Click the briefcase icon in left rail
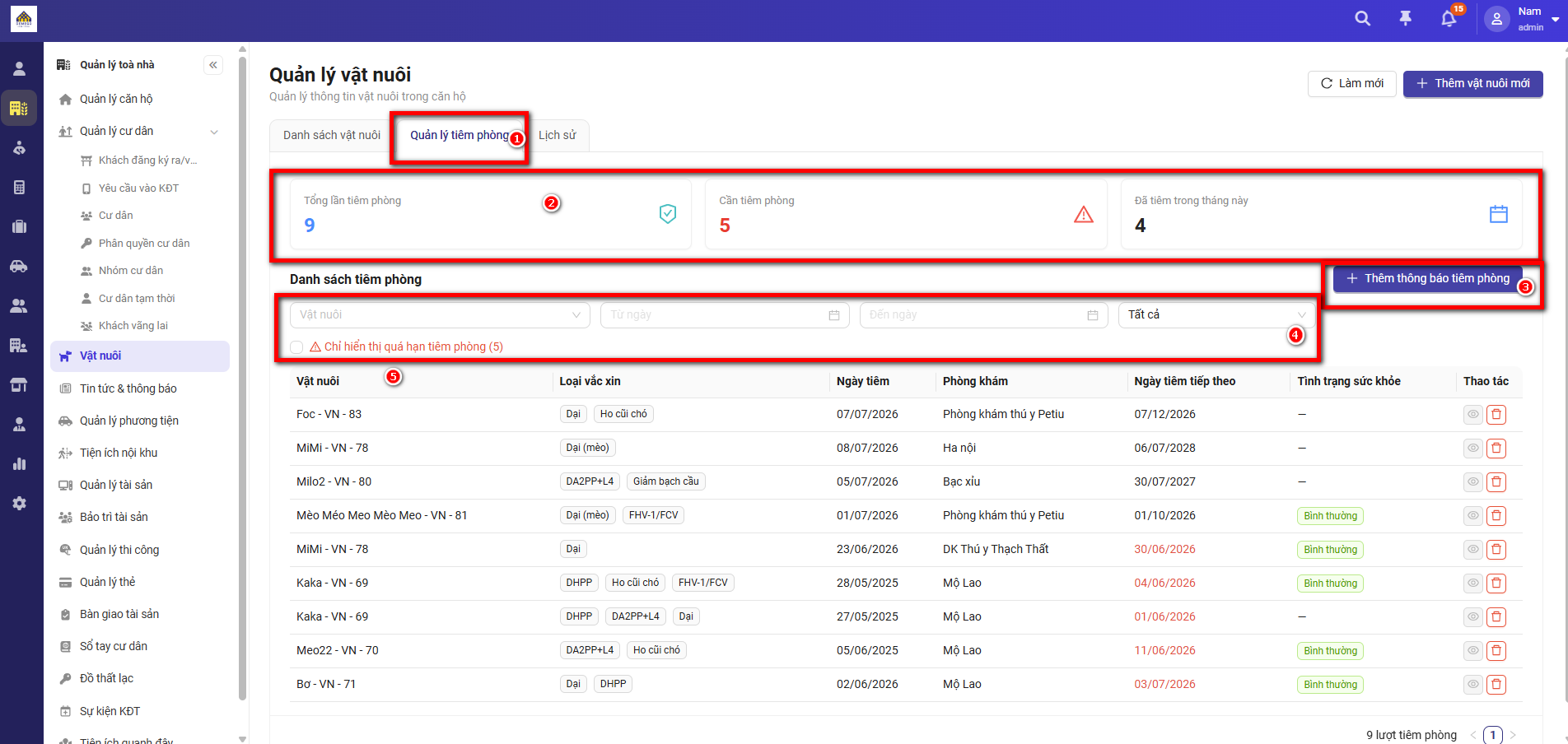Image resolution: width=1568 pixels, height=744 pixels. point(19,227)
